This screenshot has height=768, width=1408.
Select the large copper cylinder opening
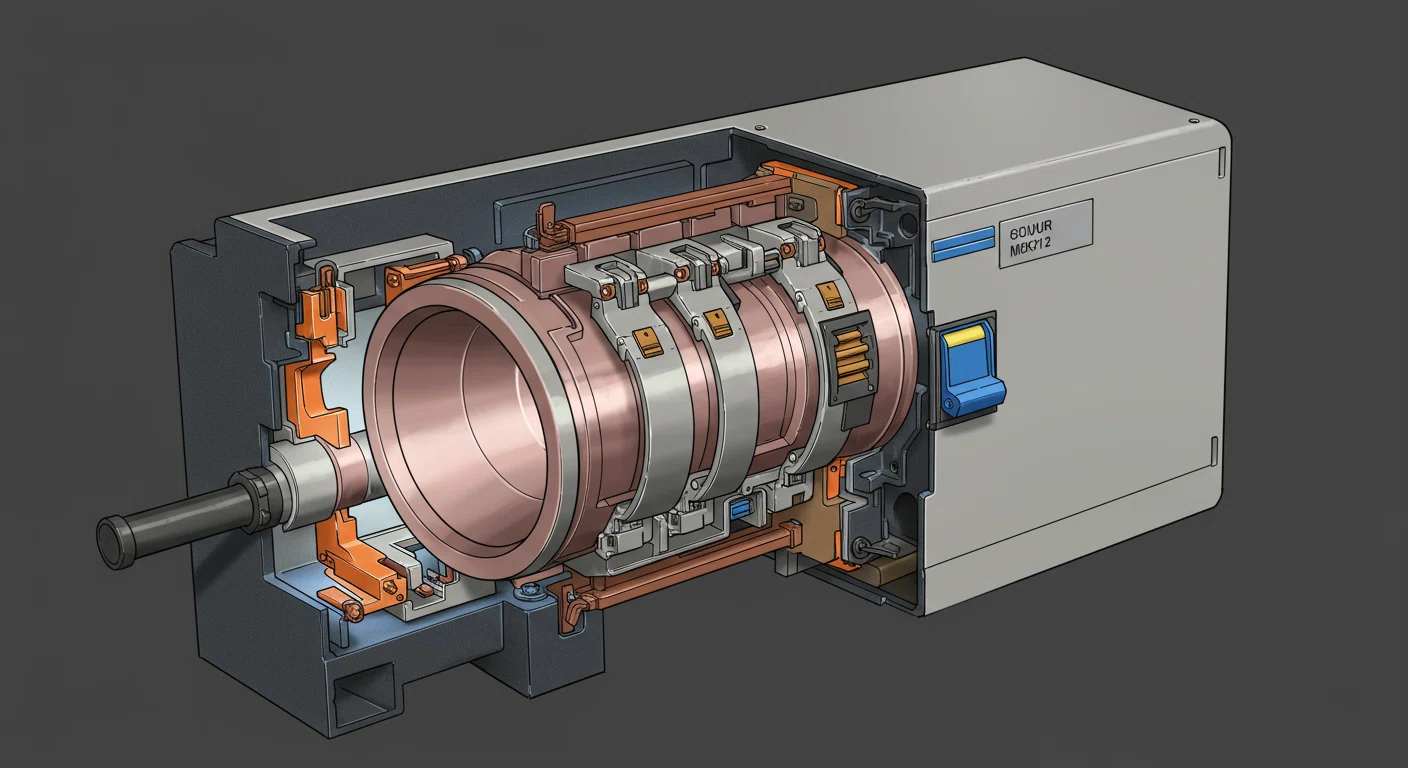pos(470,422)
